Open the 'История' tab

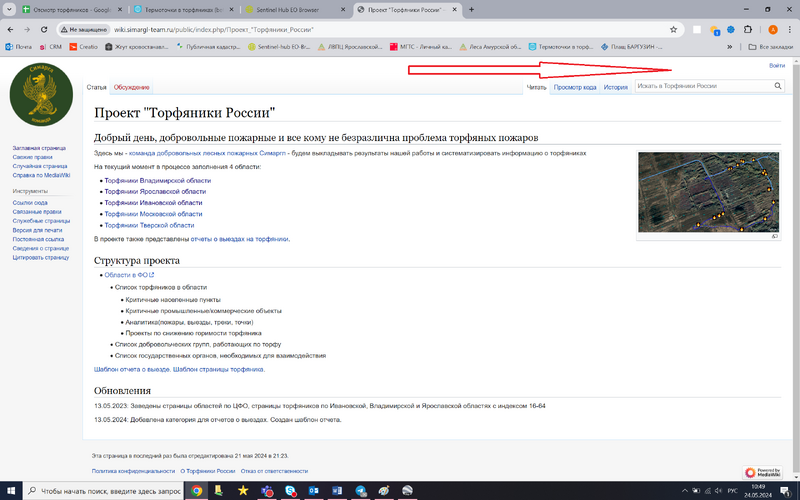click(x=615, y=87)
